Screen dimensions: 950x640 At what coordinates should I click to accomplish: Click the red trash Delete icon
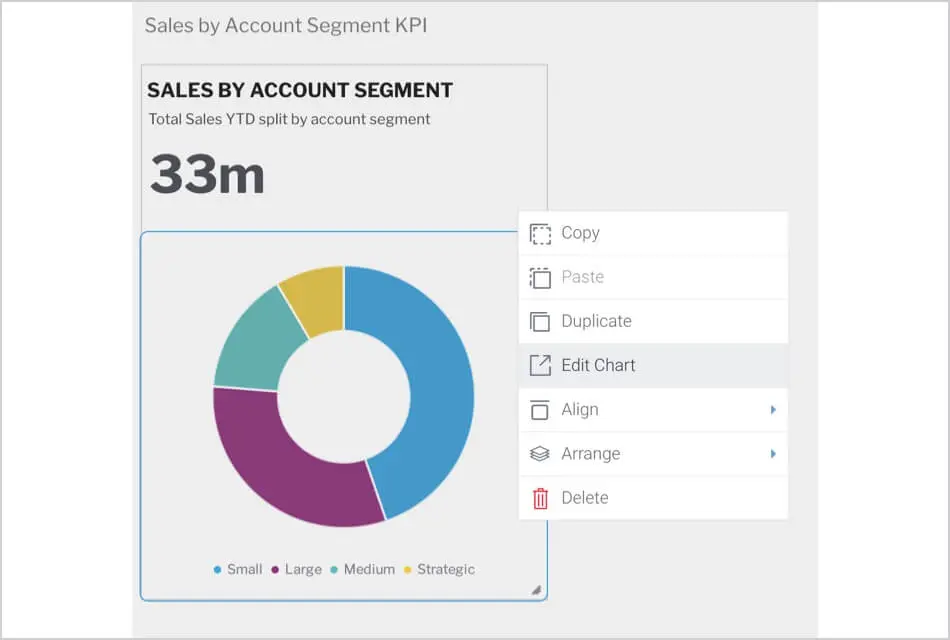[540, 498]
